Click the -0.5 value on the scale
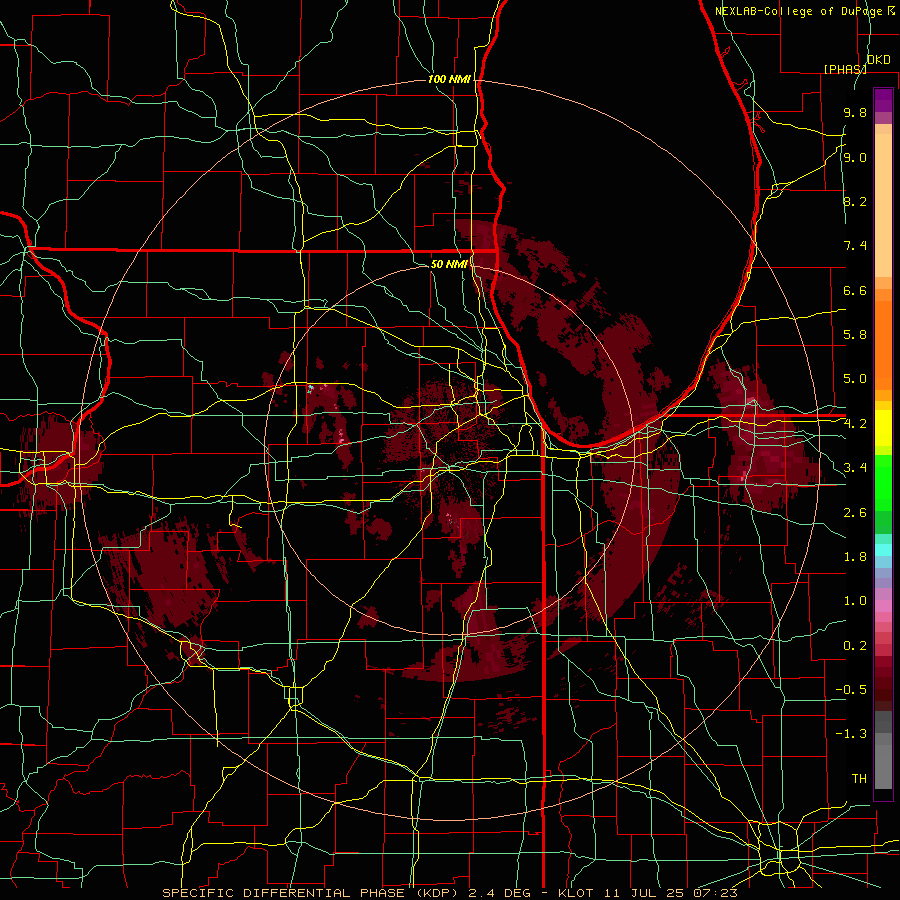Screen dimensions: 900x900 pyautogui.click(x=851, y=690)
